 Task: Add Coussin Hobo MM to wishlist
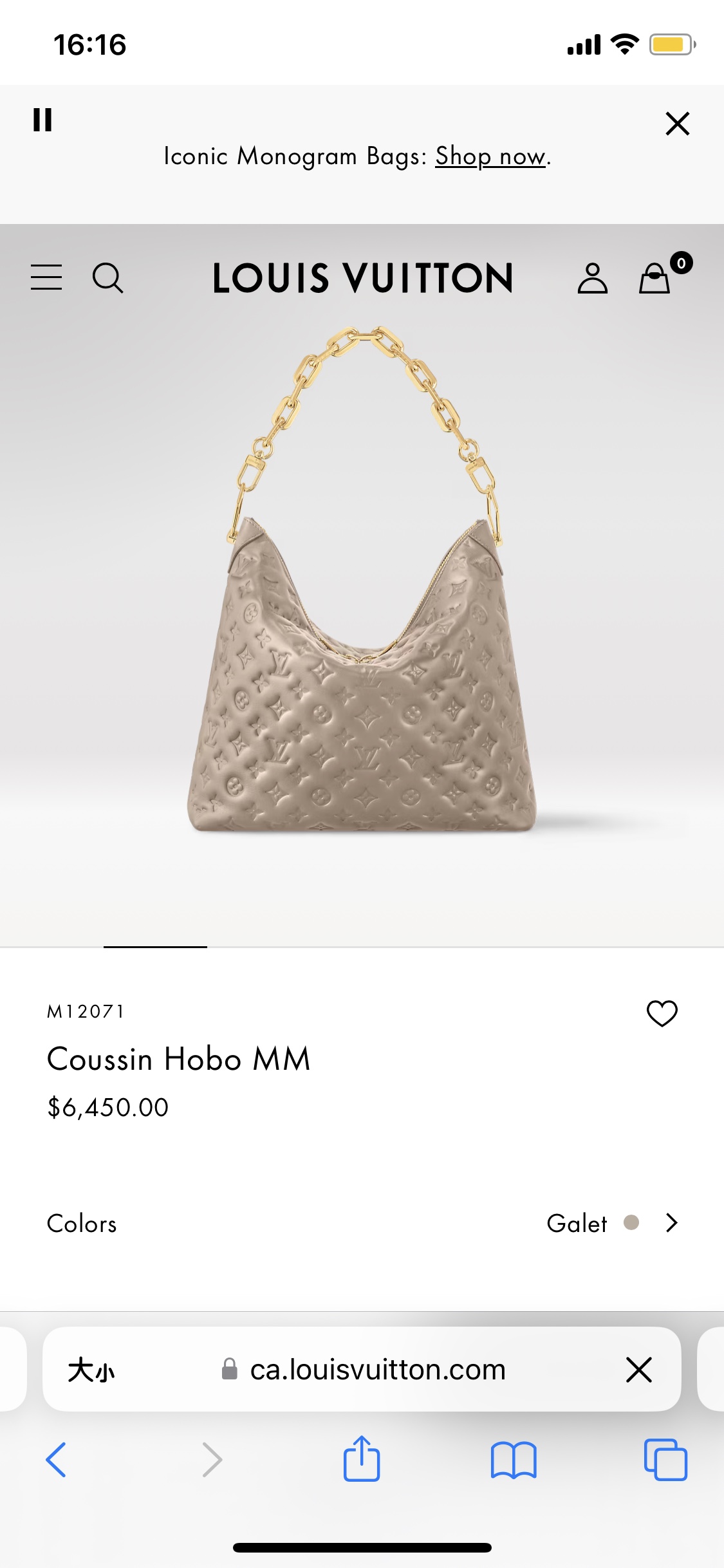tap(662, 1013)
